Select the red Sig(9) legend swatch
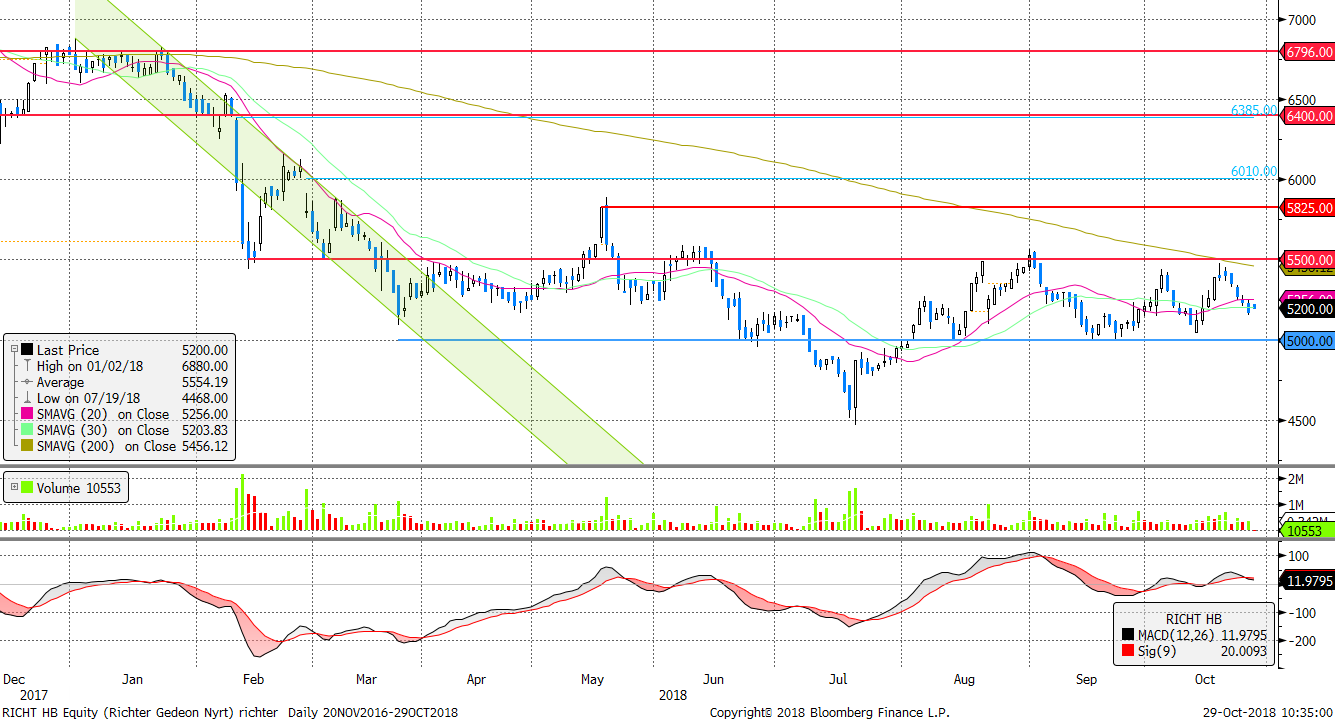1335x721 pixels. click(x=1128, y=650)
